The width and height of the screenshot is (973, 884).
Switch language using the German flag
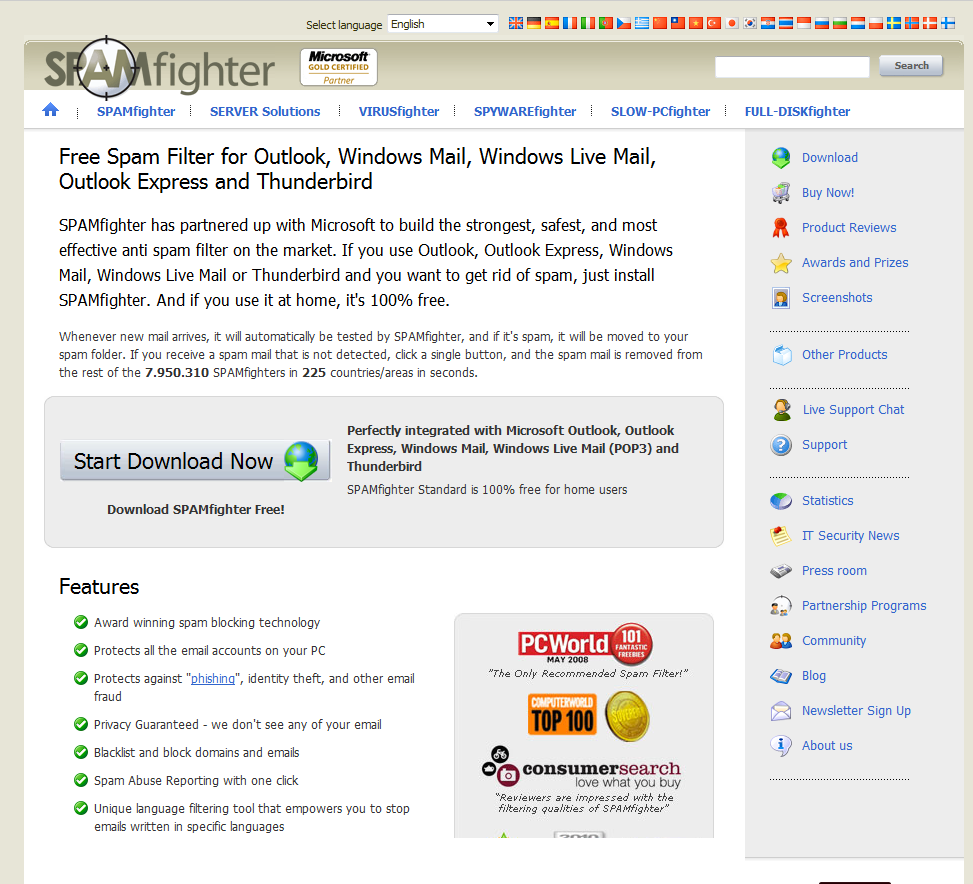[x=534, y=24]
